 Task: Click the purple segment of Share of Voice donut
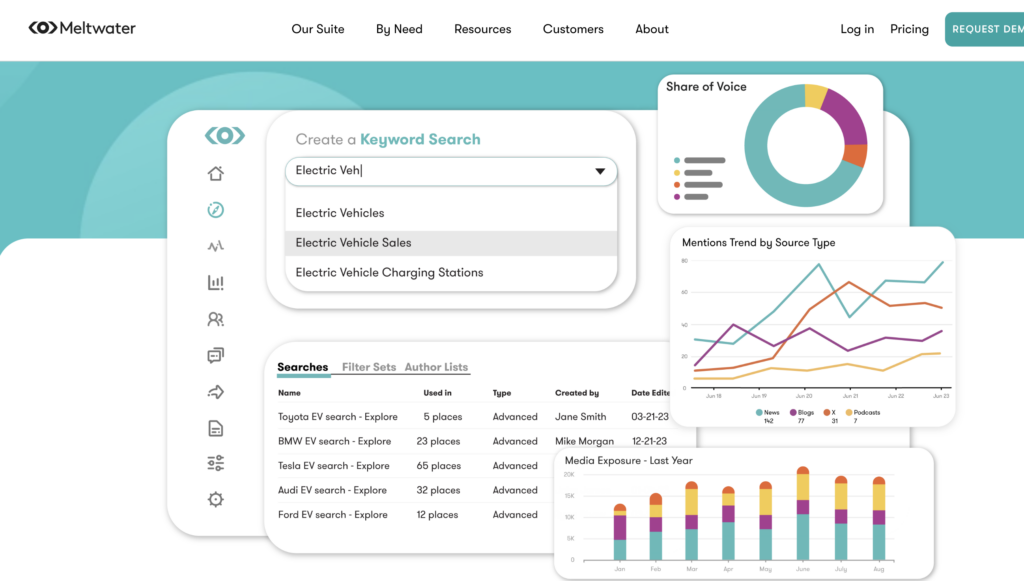tap(846, 117)
